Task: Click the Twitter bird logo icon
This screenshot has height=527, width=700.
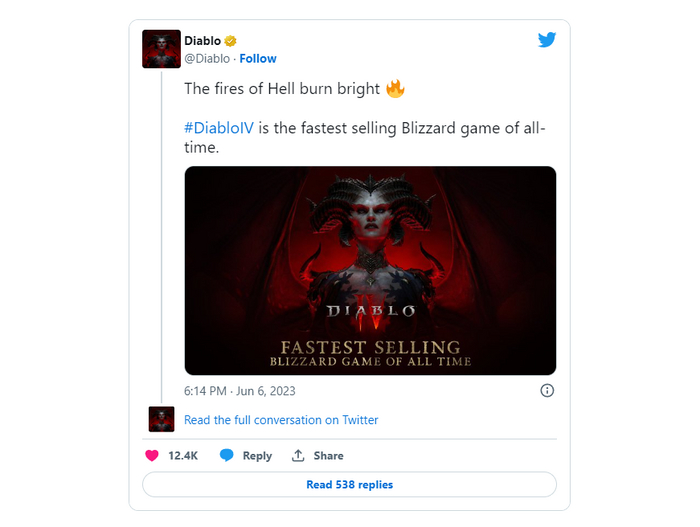Action: point(547,40)
